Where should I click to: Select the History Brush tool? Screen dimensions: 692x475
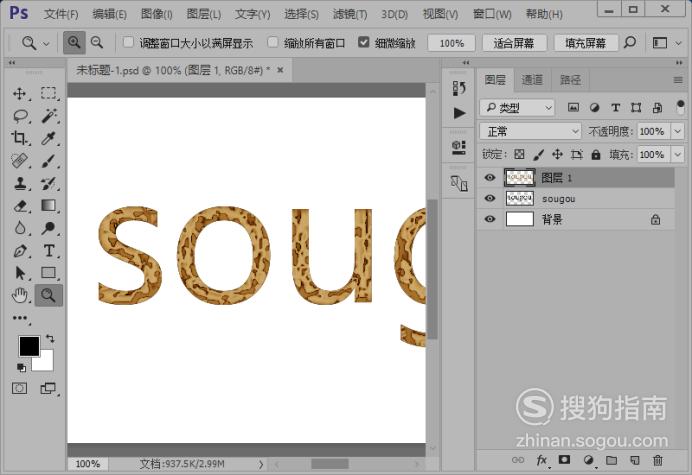49,183
